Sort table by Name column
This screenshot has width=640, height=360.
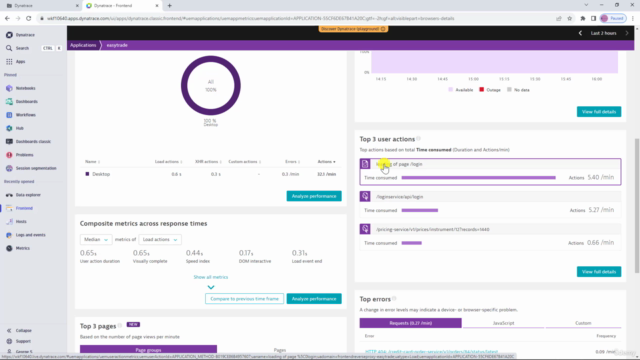(x=92, y=162)
